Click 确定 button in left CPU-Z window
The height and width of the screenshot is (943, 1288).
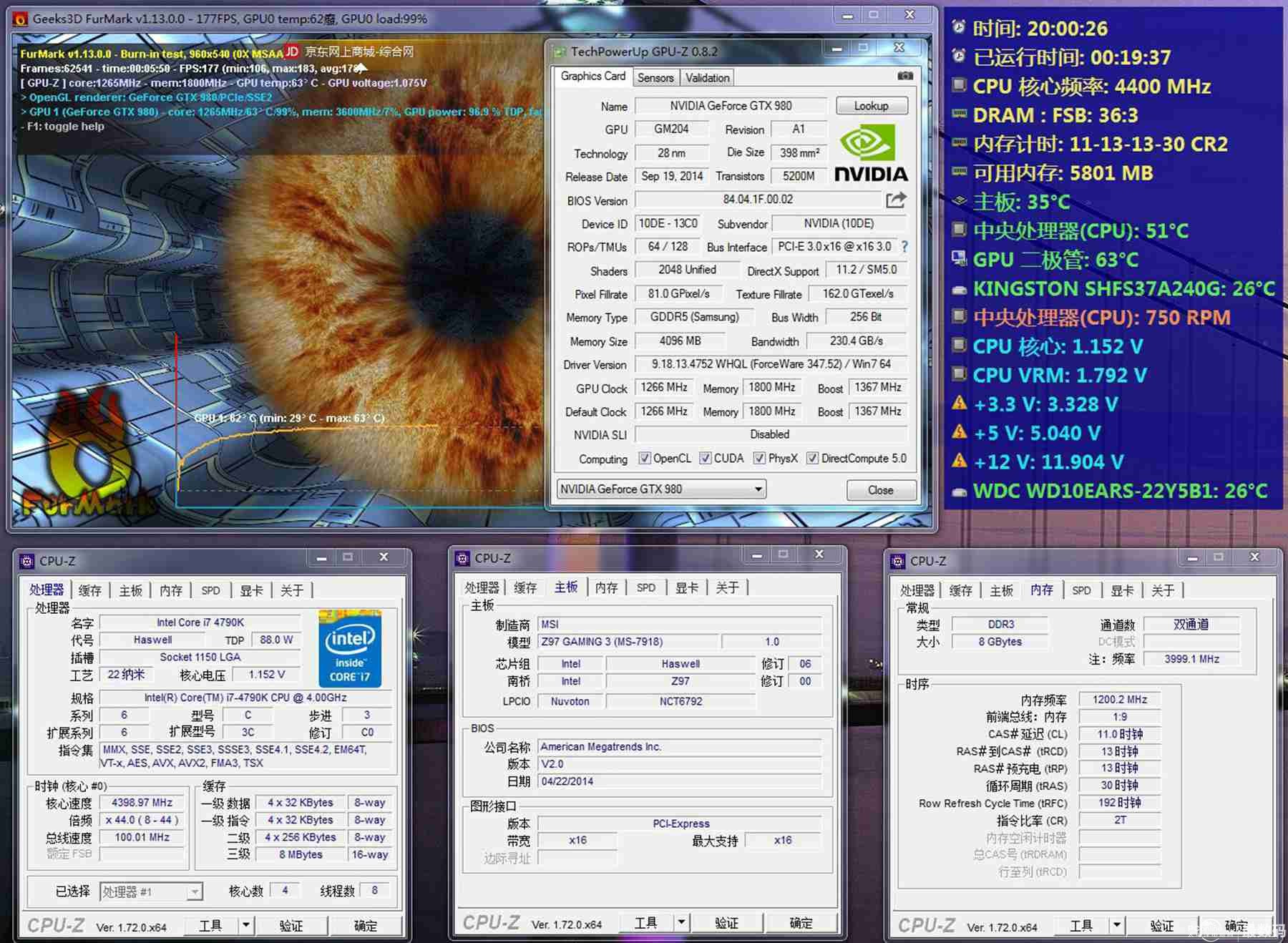point(366,925)
